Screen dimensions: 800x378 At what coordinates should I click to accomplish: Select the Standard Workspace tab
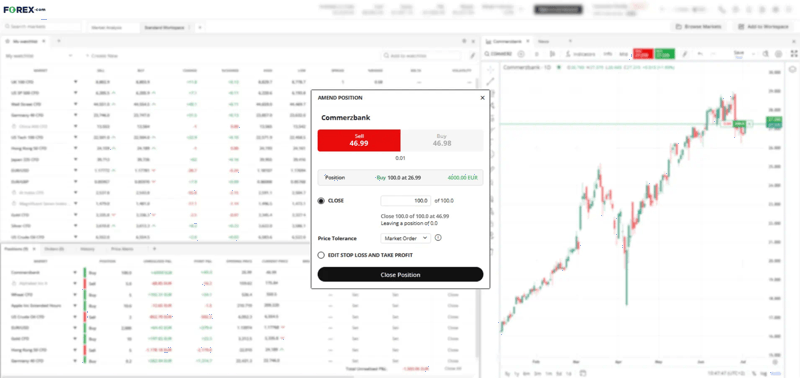click(164, 27)
